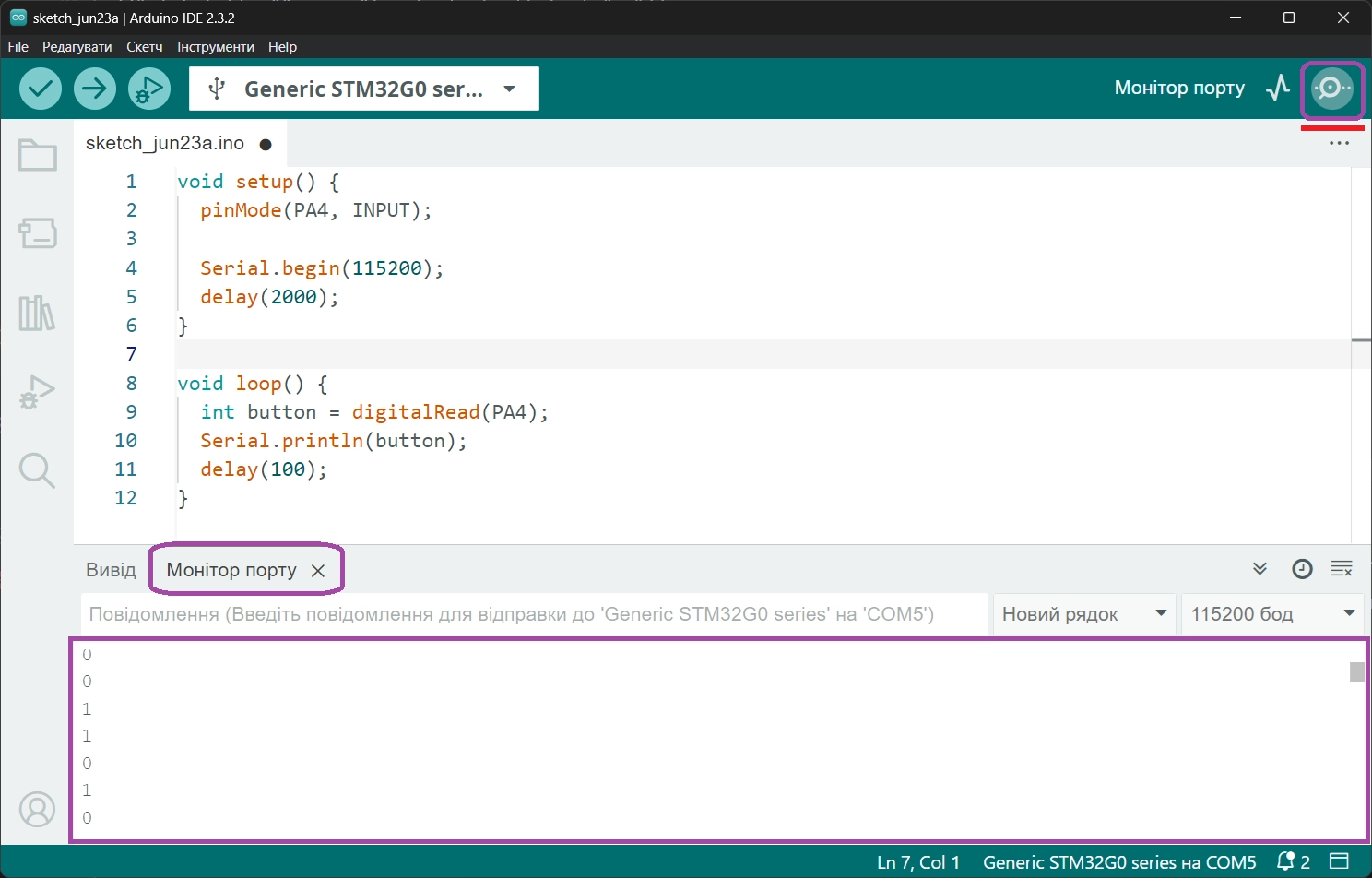Image resolution: width=1372 pixels, height=878 pixels.
Task: Close the Монітор порту tab
Action: pyautogui.click(x=318, y=571)
